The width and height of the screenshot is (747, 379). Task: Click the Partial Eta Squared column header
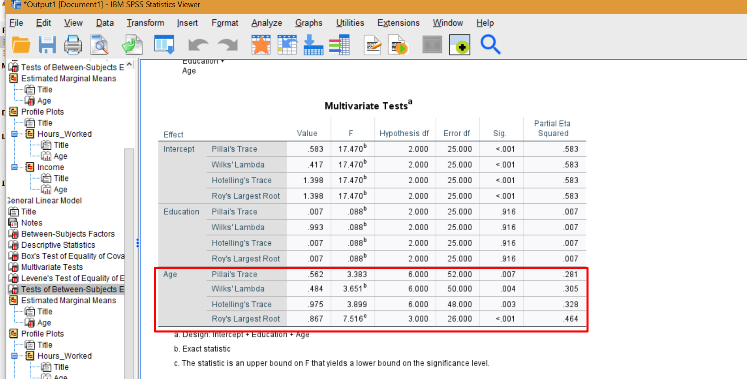click(553, 128)
